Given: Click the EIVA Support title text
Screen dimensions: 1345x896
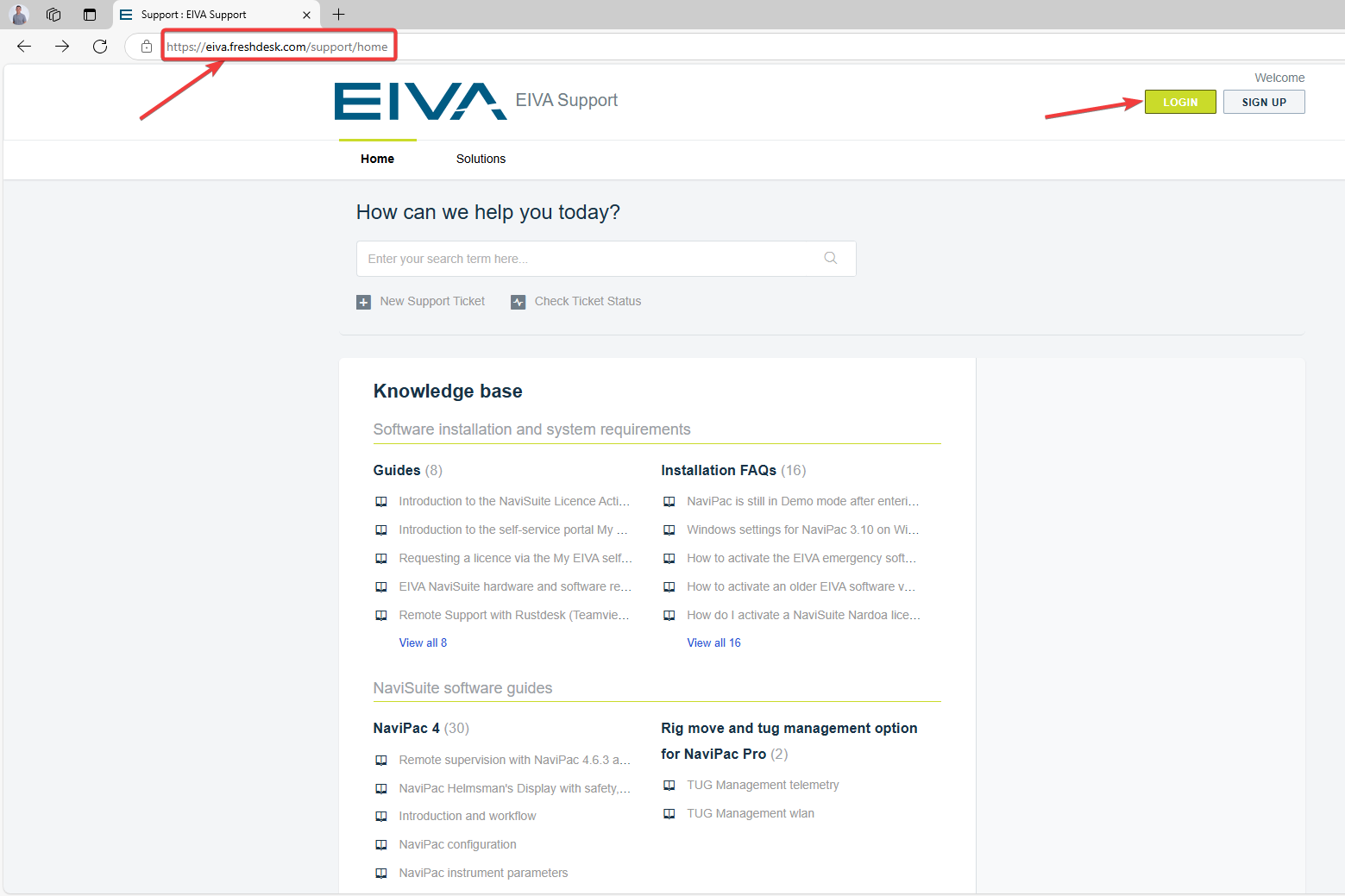Looking at the screenshot, I should [x=567, y=100].
